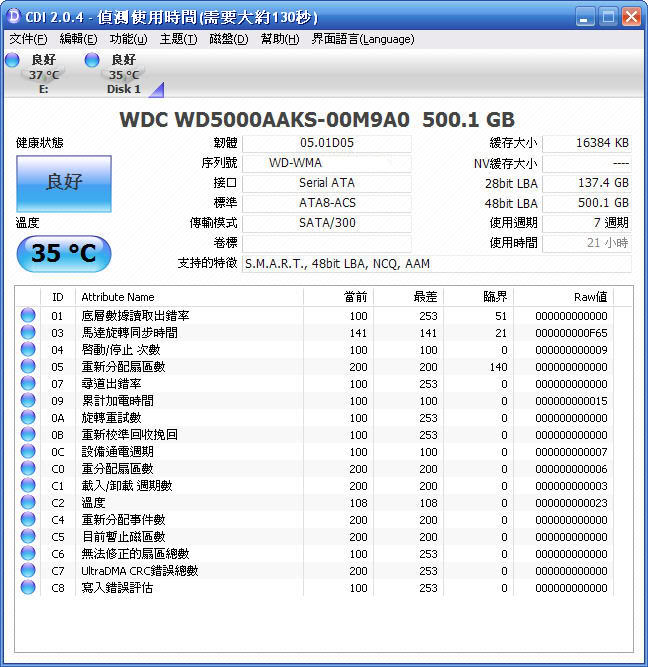
Task: Click the status orb for attribute C2
Action: tap(28, 502)
